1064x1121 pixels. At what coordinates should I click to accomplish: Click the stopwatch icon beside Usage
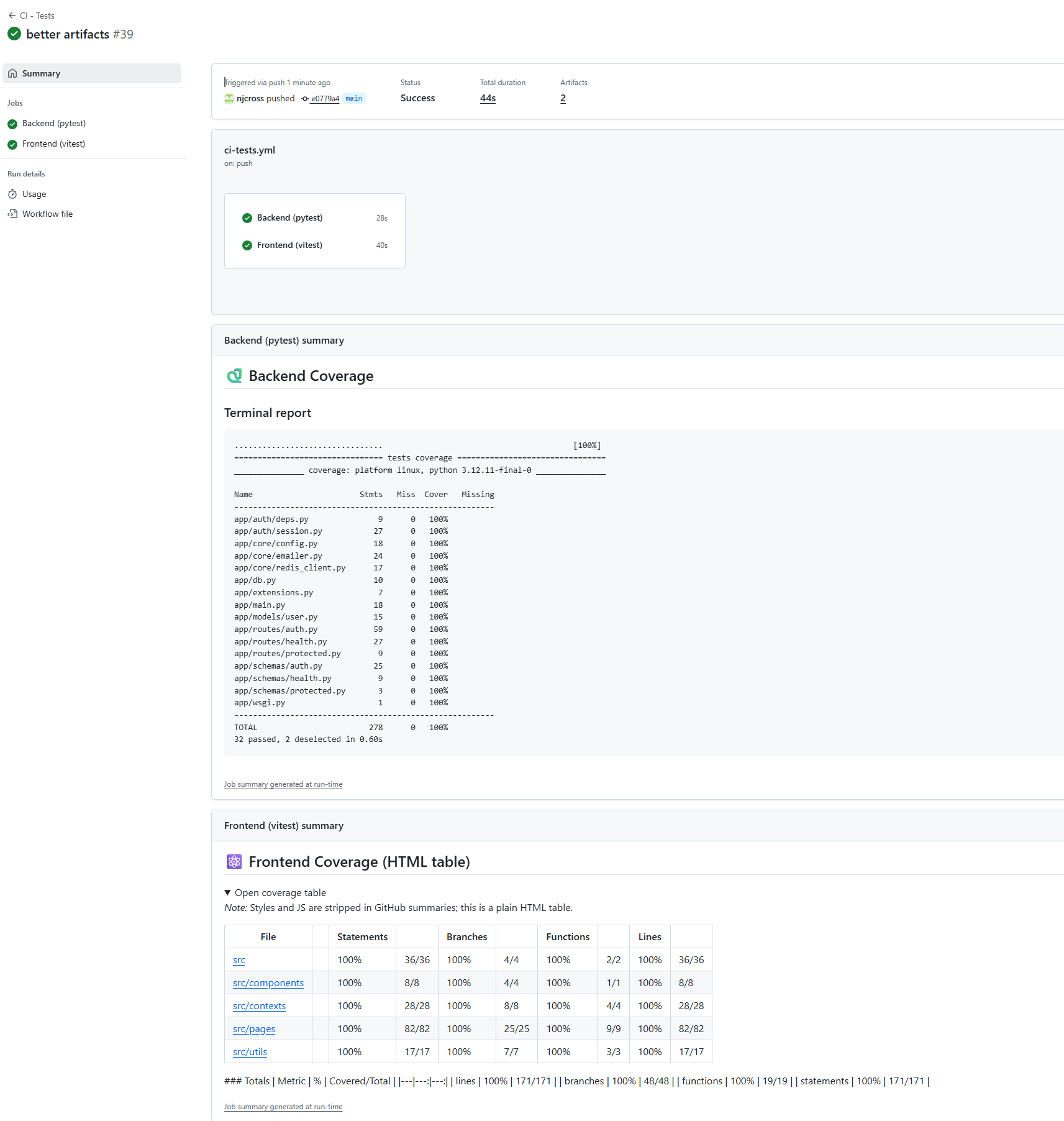pyautogui.click(x=13, y=194)
